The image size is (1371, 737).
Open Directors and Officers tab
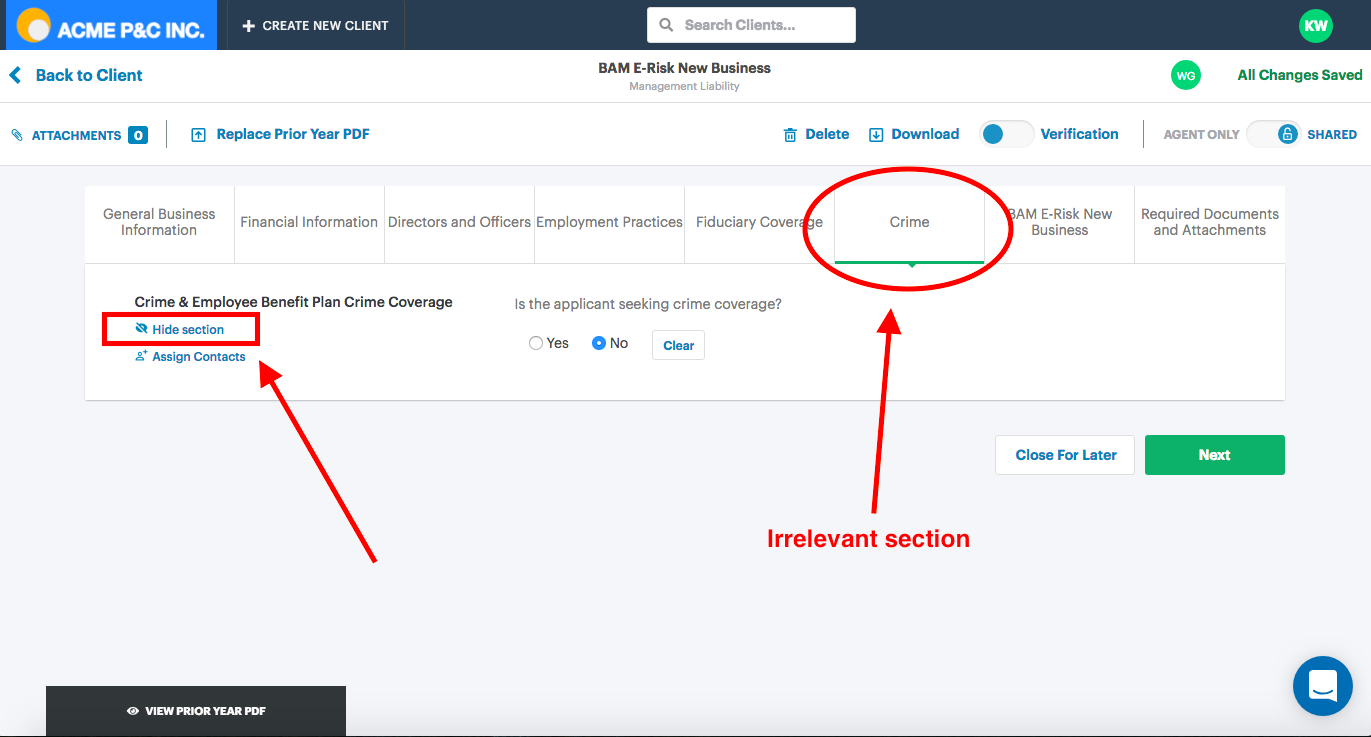[459, 222]
